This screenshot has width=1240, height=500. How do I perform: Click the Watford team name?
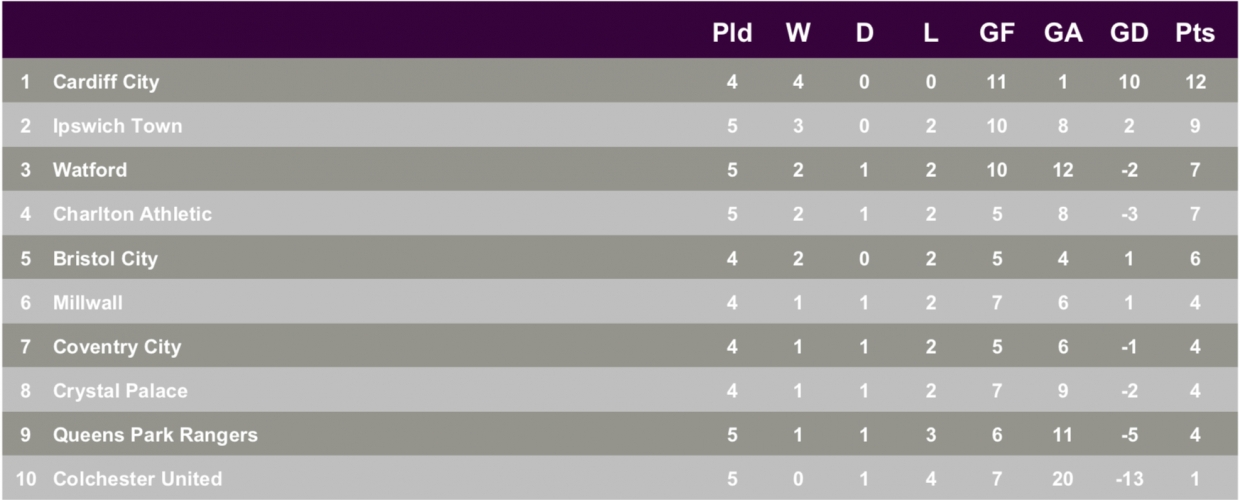point(90,170)
